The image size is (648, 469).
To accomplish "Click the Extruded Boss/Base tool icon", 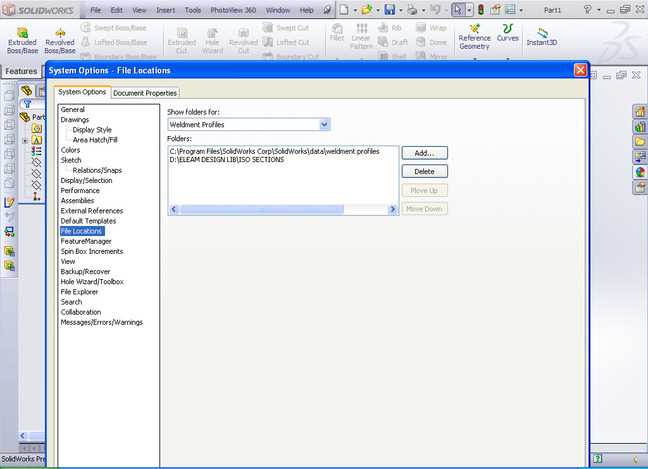I will (x=22, y=33).
